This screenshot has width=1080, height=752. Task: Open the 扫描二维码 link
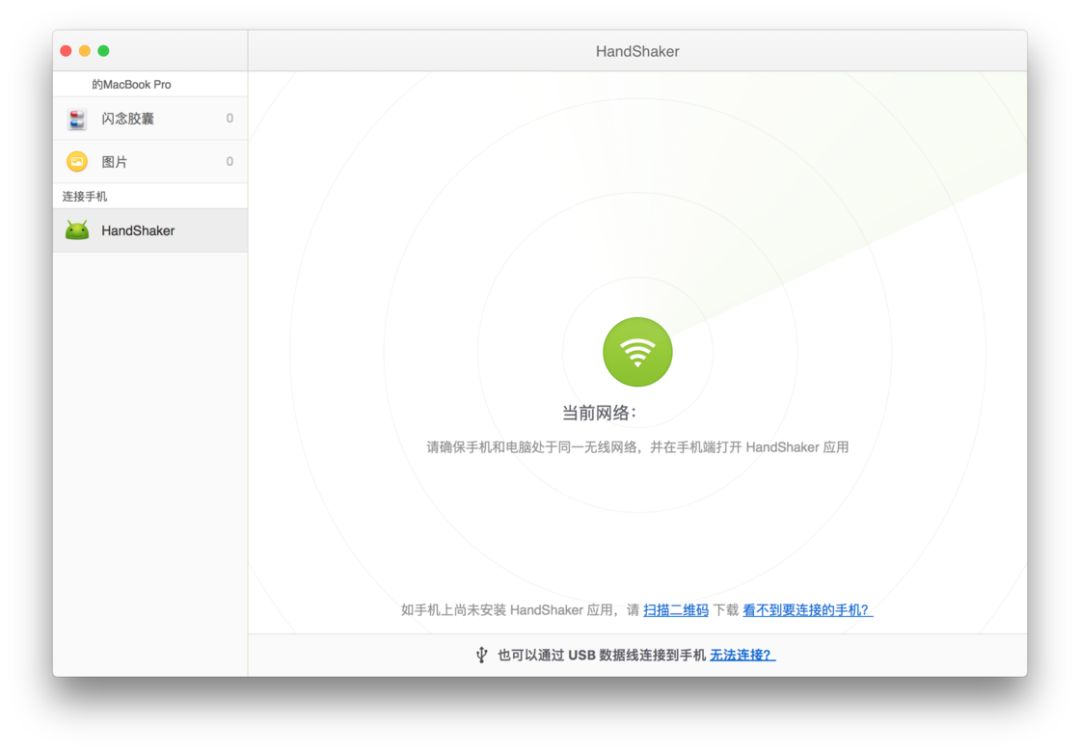676,610
